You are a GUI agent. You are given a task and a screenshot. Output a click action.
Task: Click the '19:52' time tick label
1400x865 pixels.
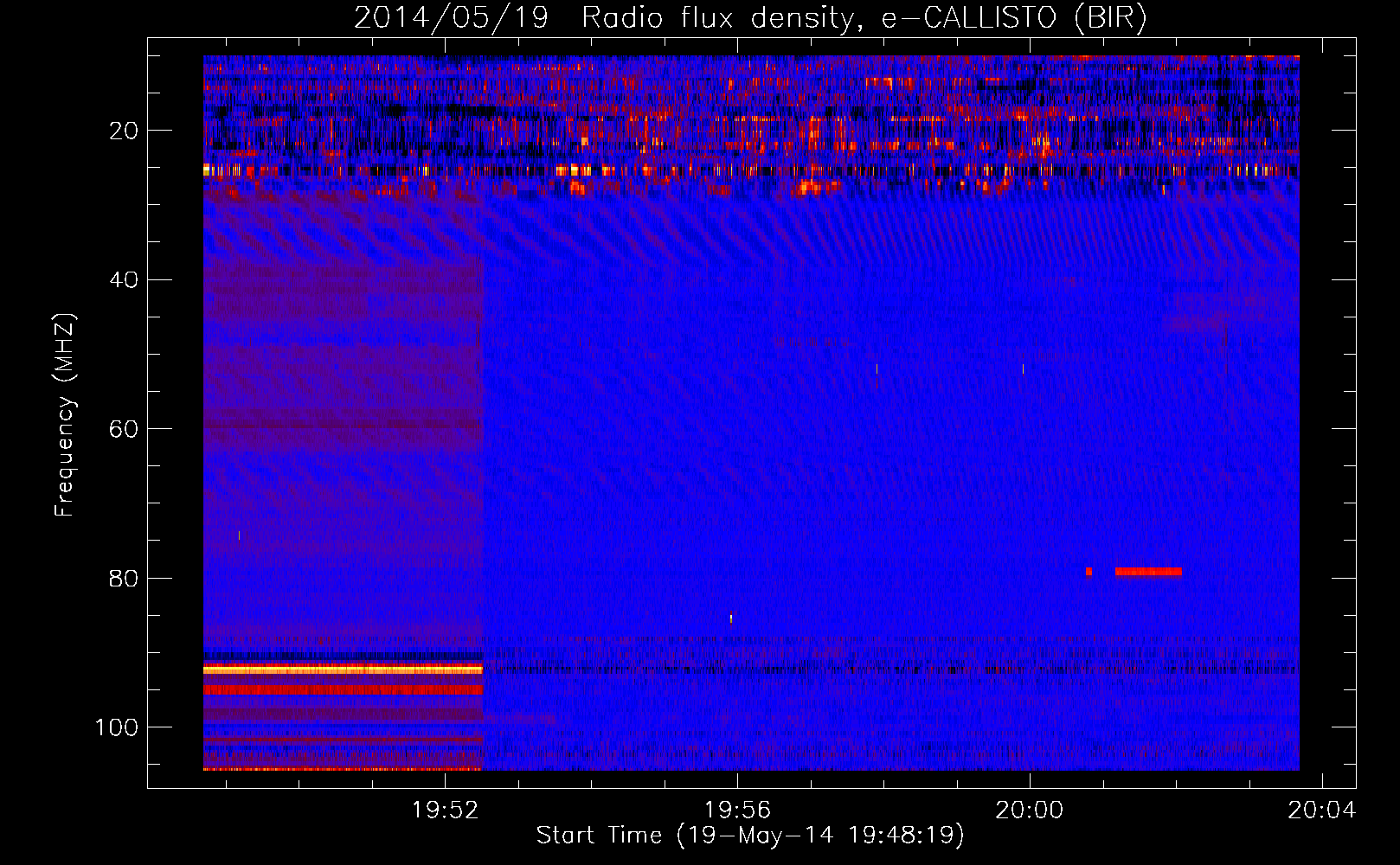click(445, 811)
